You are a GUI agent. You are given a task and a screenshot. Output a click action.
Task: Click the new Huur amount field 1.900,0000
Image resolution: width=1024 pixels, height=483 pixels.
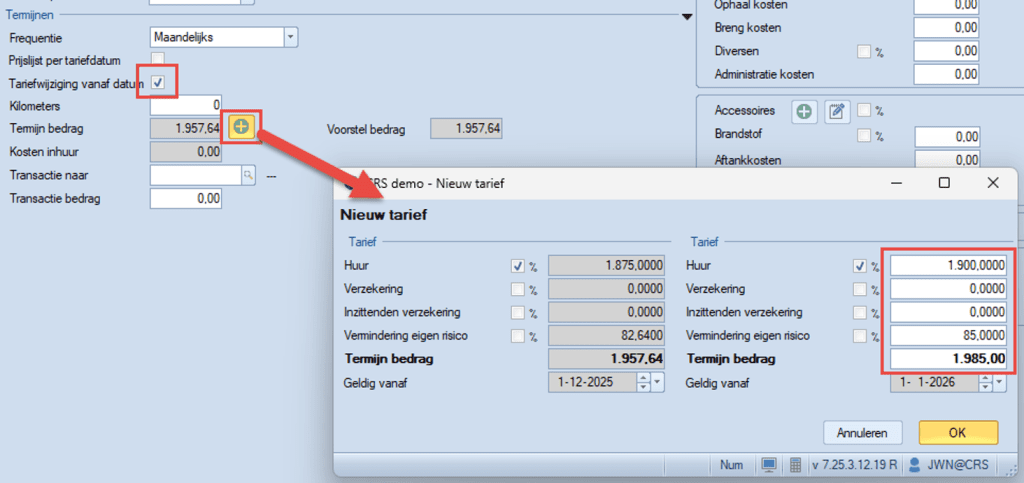point(948,266)
